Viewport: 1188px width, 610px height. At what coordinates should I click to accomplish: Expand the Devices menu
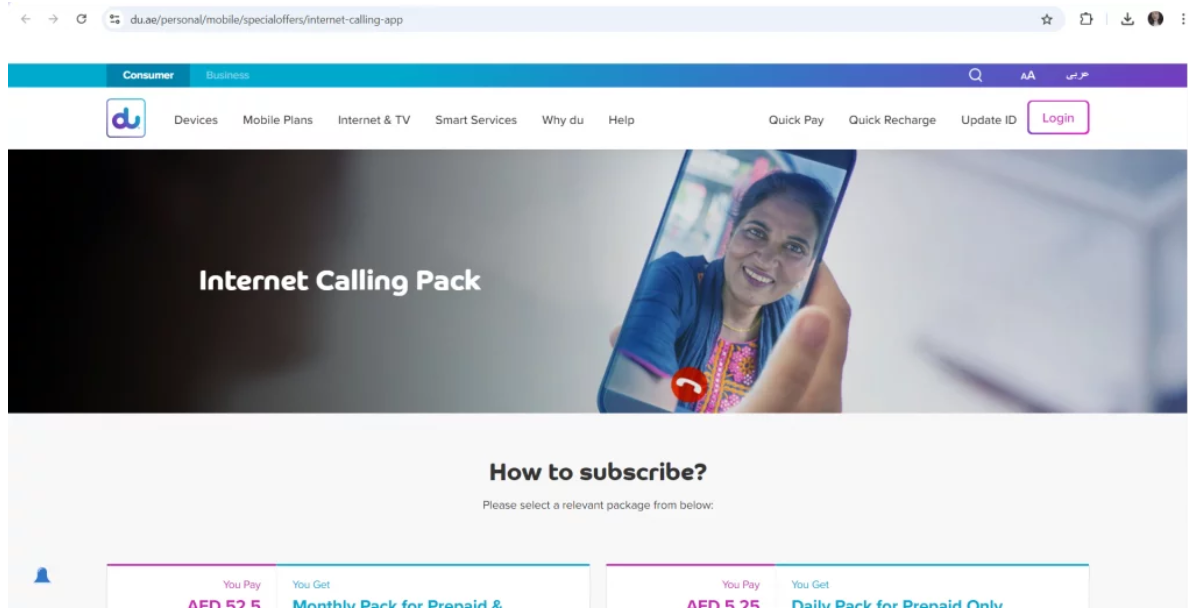(x=196, y=120)
